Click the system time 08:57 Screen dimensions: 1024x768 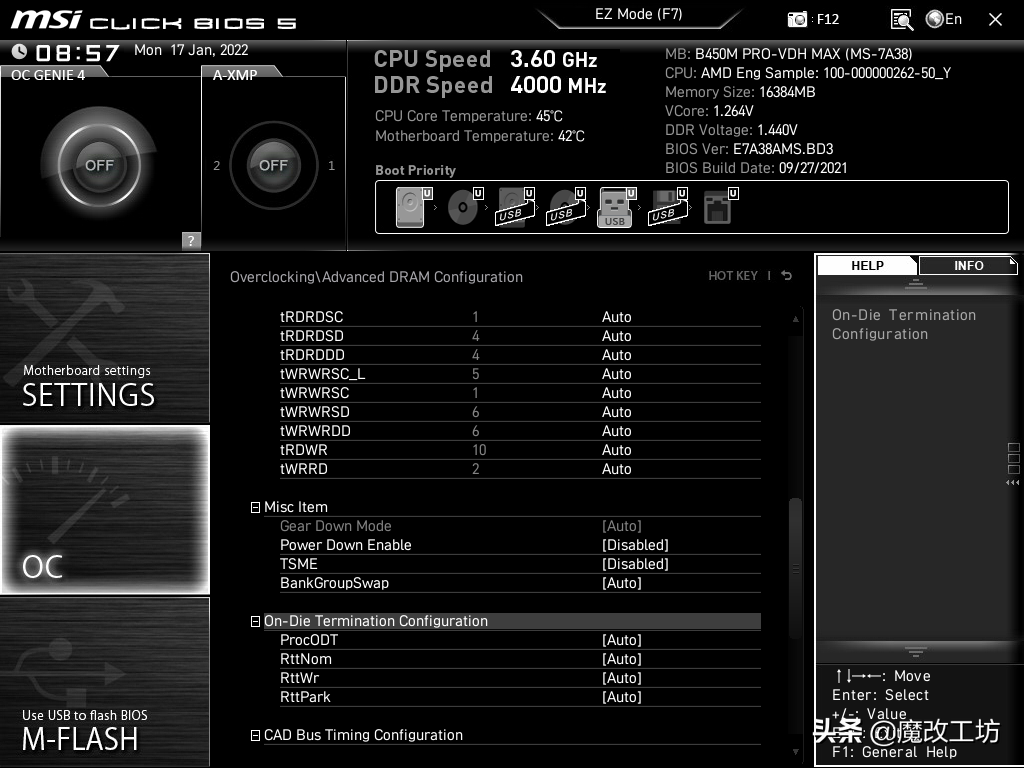pyautogui.click(x=78, y=52)
